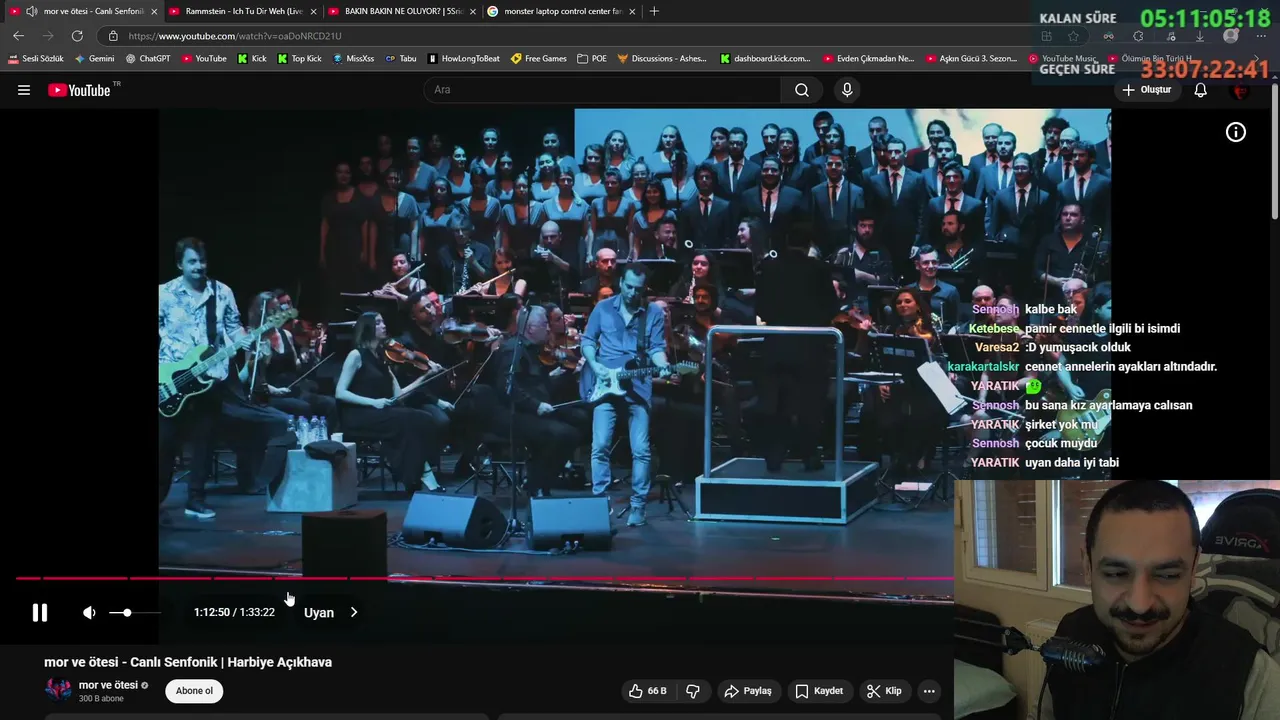Click the video info (i) icon
Image resolution: width=1280 pixels, height=720 pixels.
[x=1236, y=132]
